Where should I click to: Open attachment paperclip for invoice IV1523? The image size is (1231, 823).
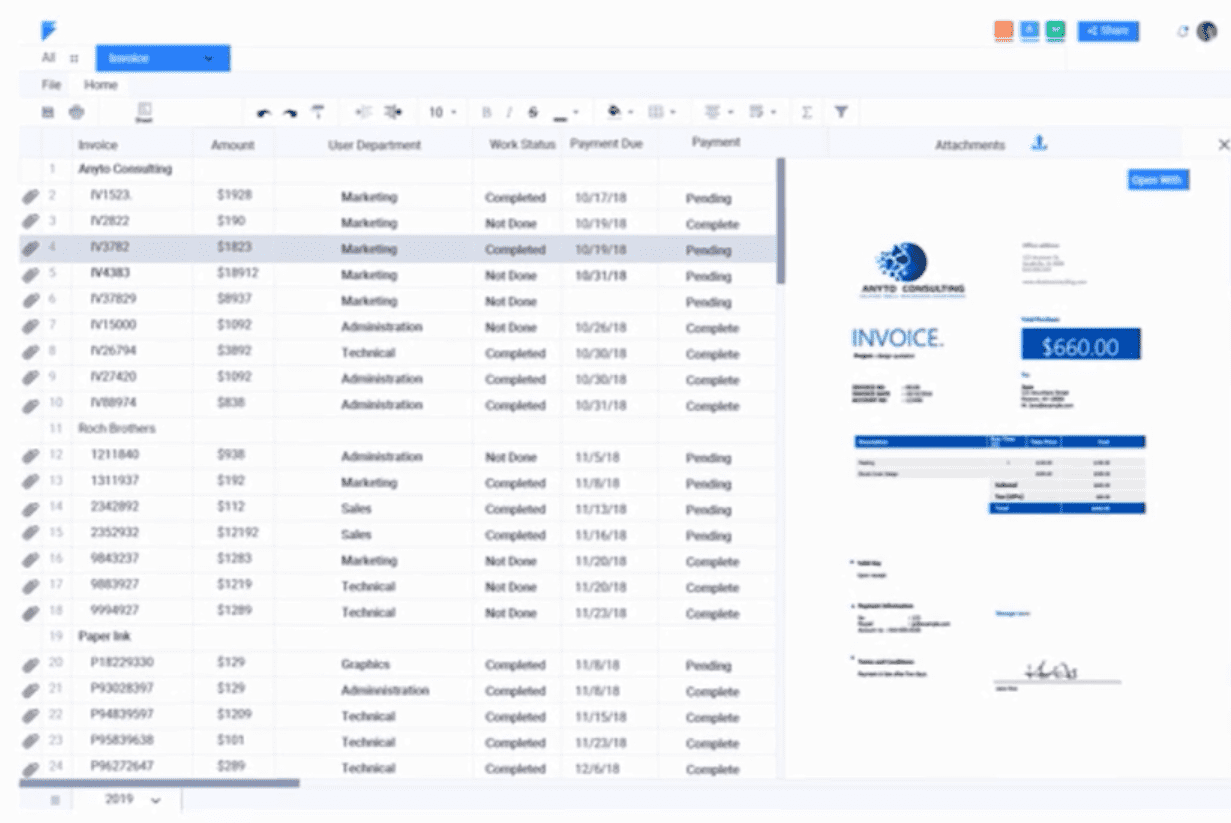[x=31, y=197]
